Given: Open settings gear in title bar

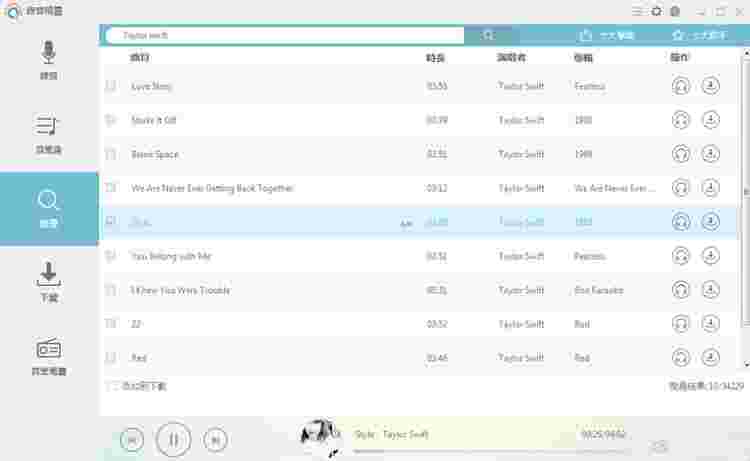Looking at the screenshot, I should 656,11.
